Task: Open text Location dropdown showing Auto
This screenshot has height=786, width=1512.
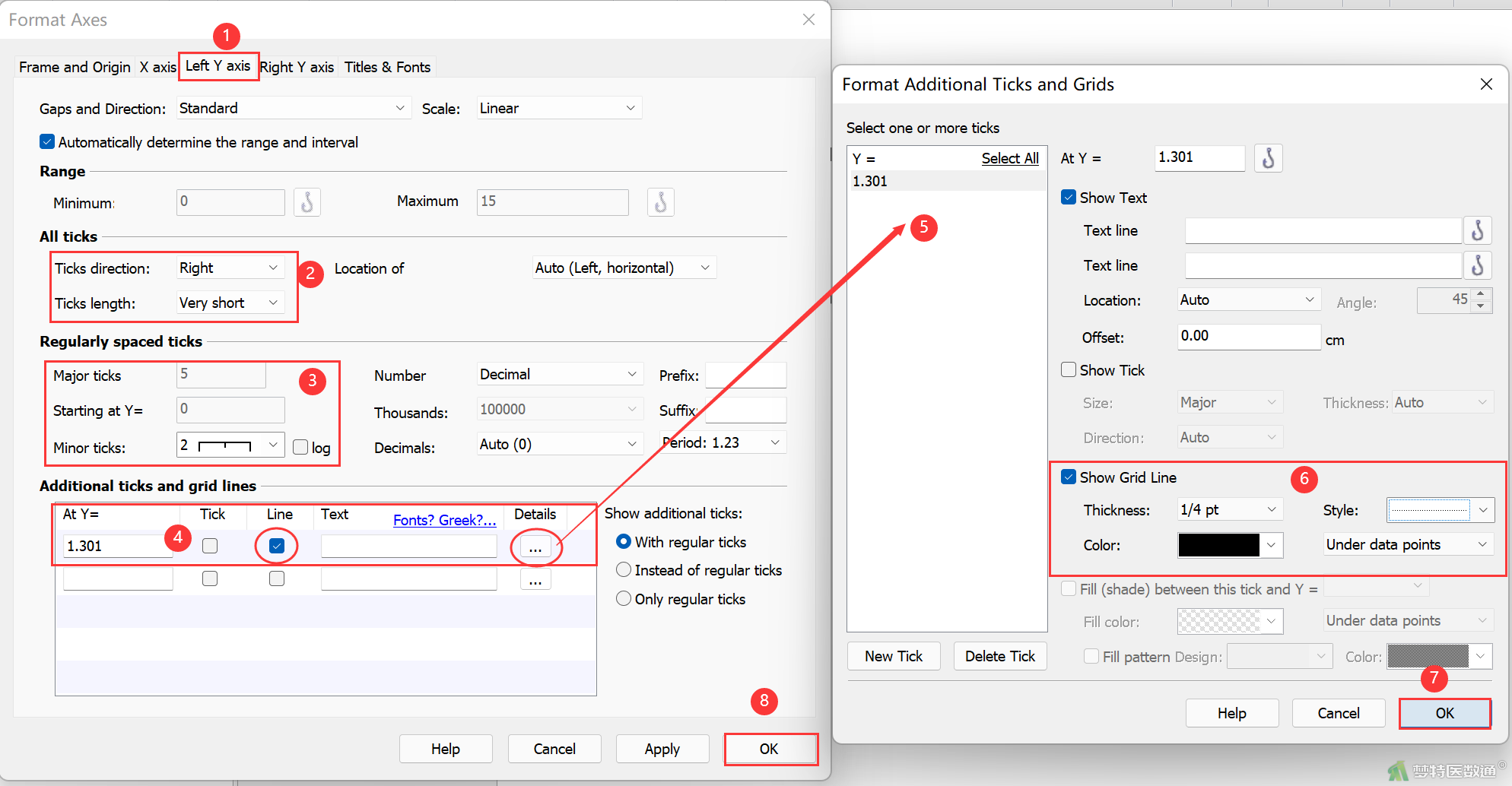Action: tap(1248, 300)
